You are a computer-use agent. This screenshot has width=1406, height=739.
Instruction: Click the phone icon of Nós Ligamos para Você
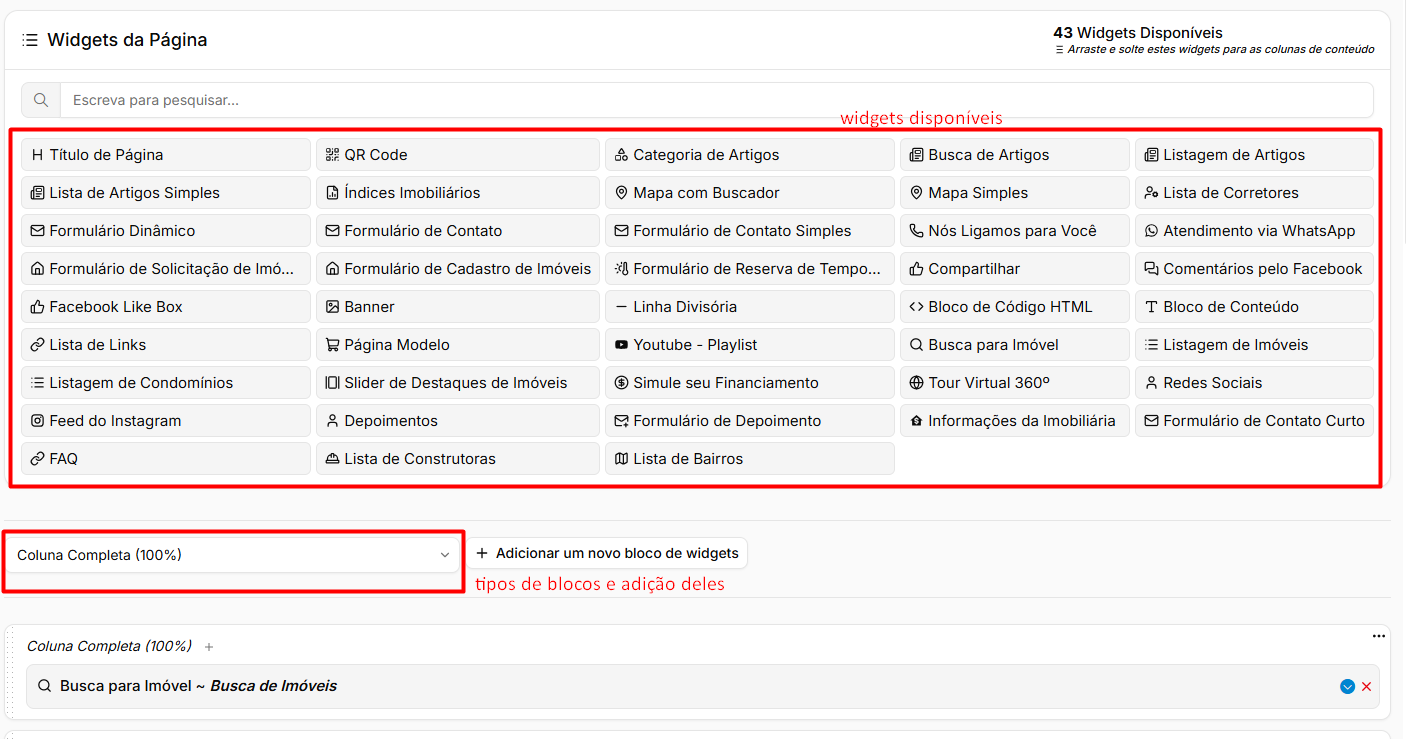click(x=917, y=231)
